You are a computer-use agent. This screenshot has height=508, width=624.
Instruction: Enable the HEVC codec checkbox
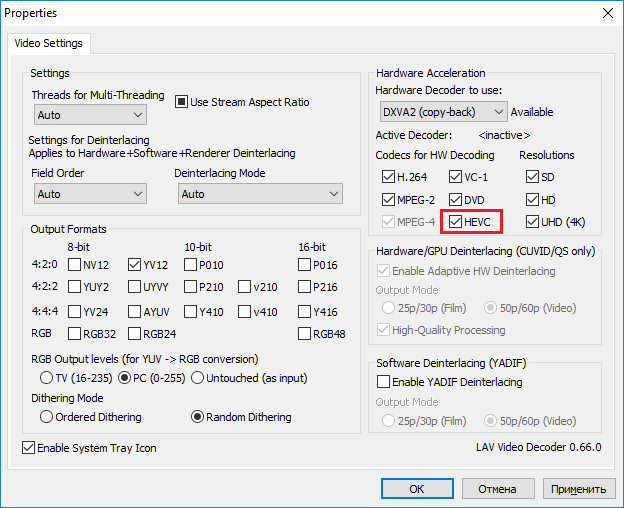tap(455, 221)
